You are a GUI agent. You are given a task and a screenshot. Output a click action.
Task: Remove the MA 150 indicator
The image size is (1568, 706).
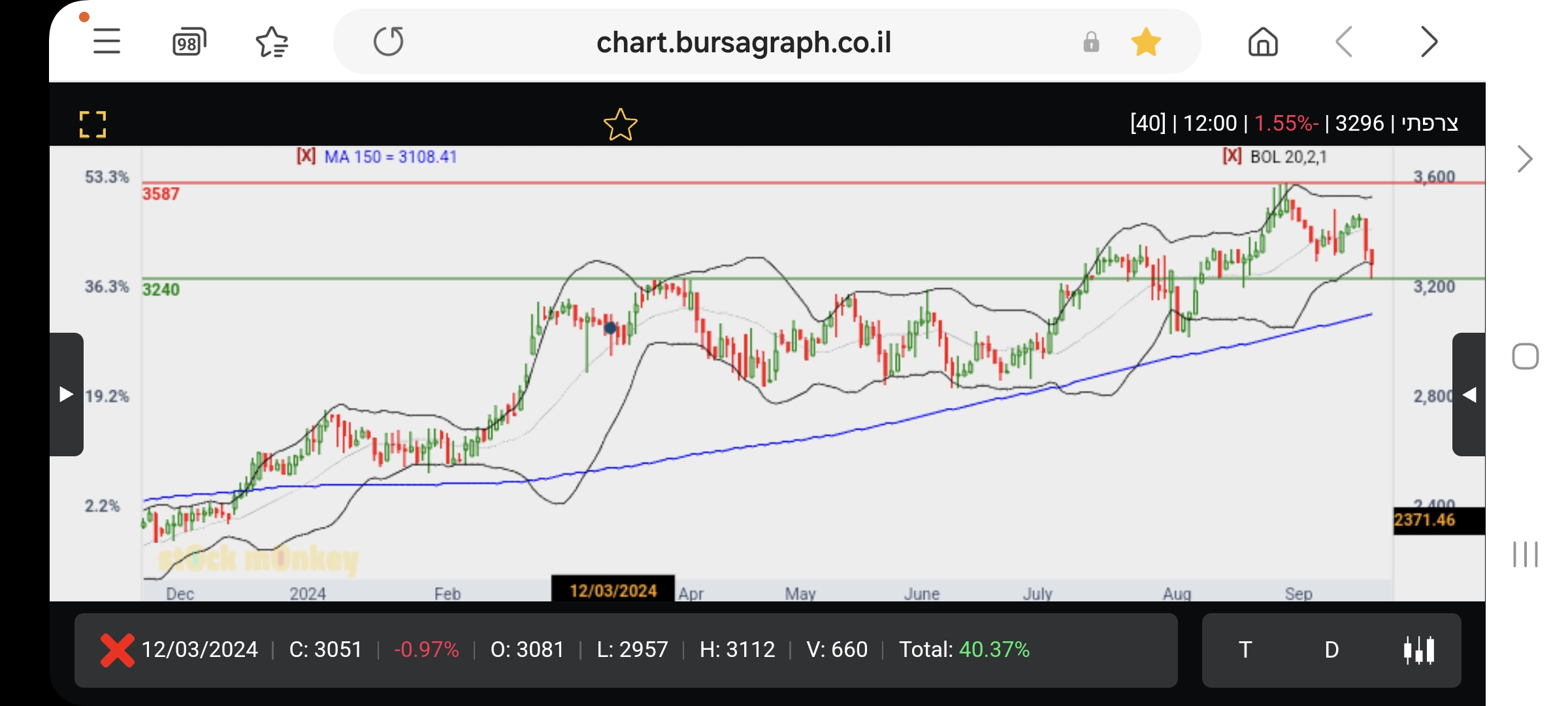[306, 156]
